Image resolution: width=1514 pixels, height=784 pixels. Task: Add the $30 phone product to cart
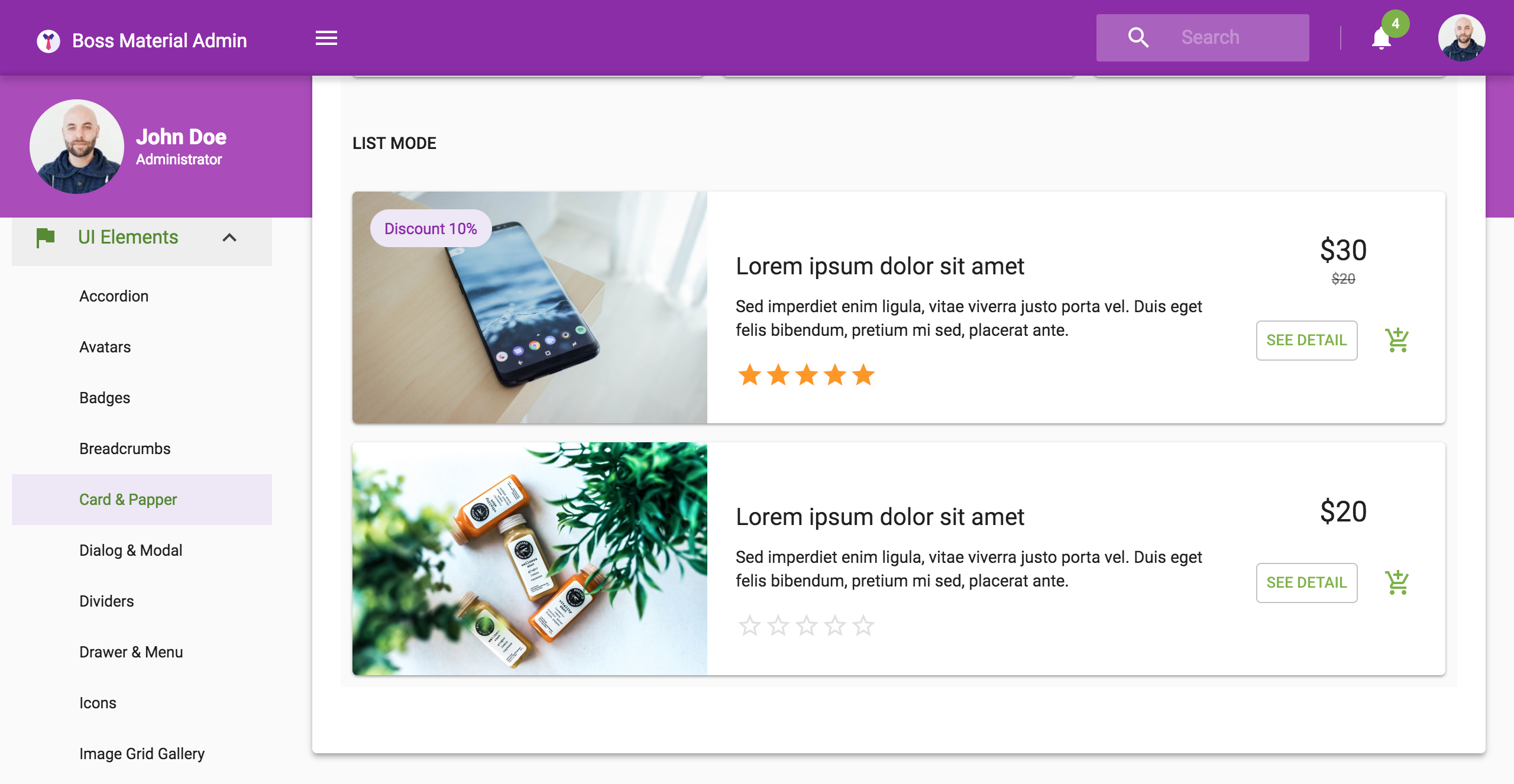(1397, 340)
